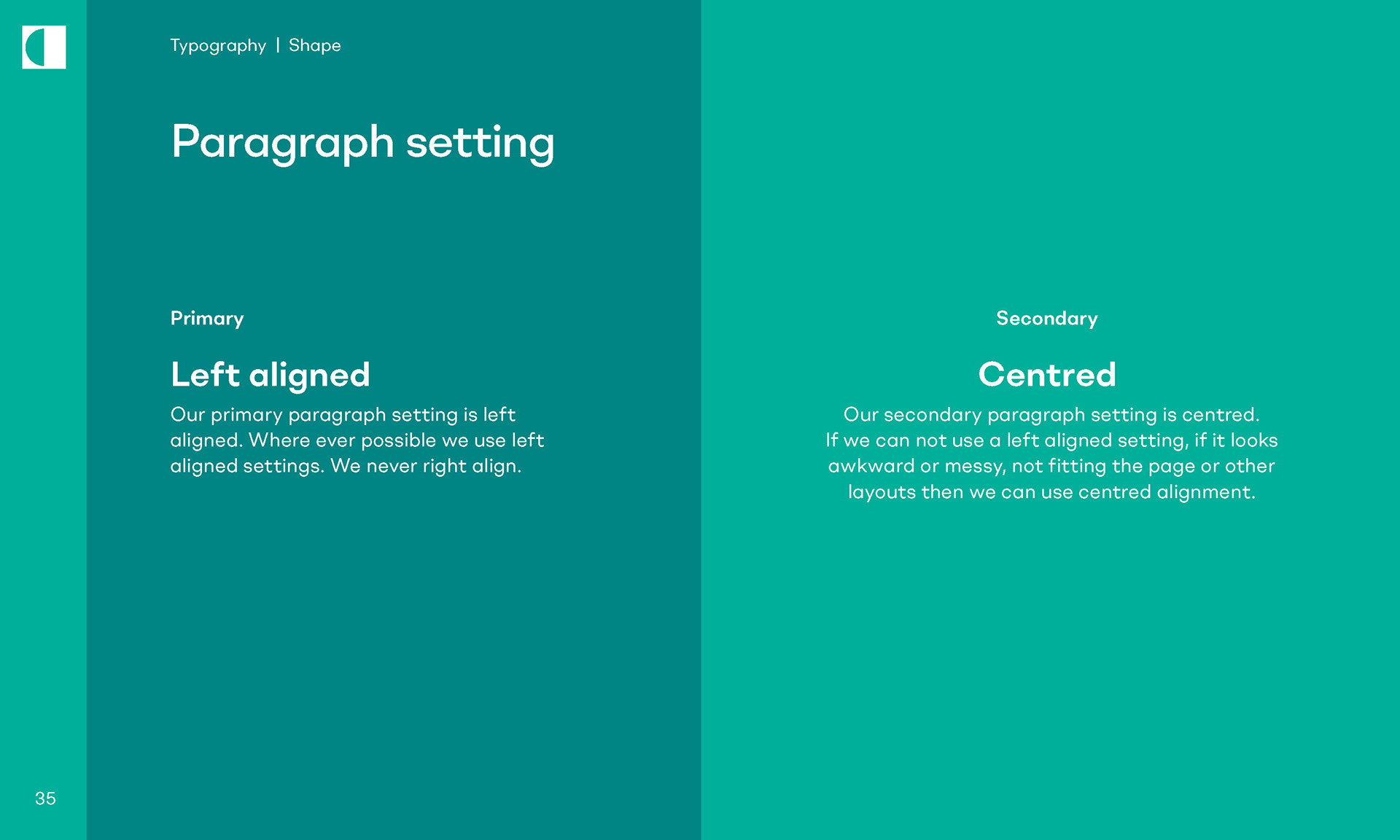Screen dimensions: 1400x840
Task: Click the line starting 'awkward or messy'
Action: pyautogui.click(x=1051, y=466)
